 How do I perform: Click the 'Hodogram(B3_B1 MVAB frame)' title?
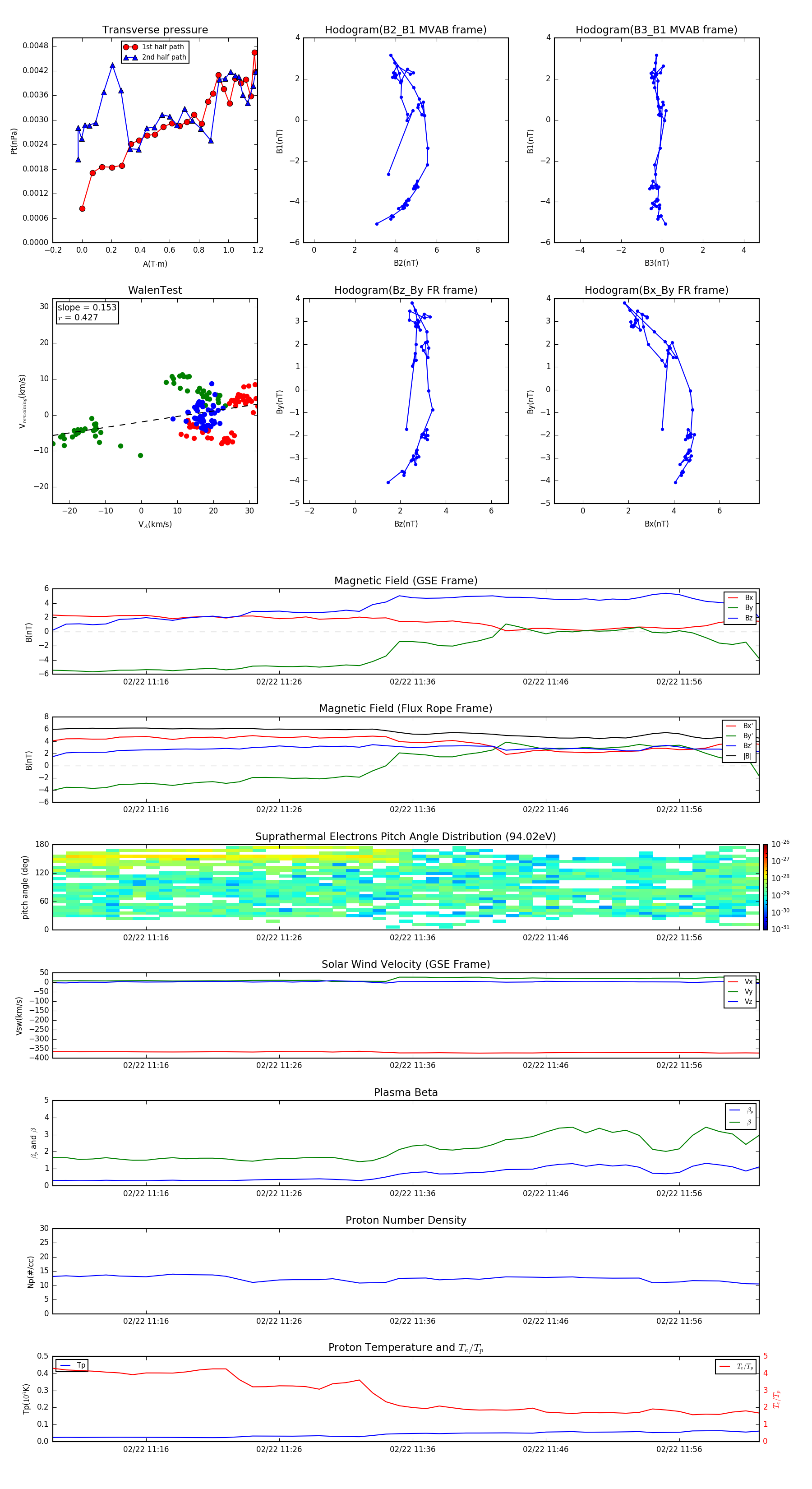point(656,29)
